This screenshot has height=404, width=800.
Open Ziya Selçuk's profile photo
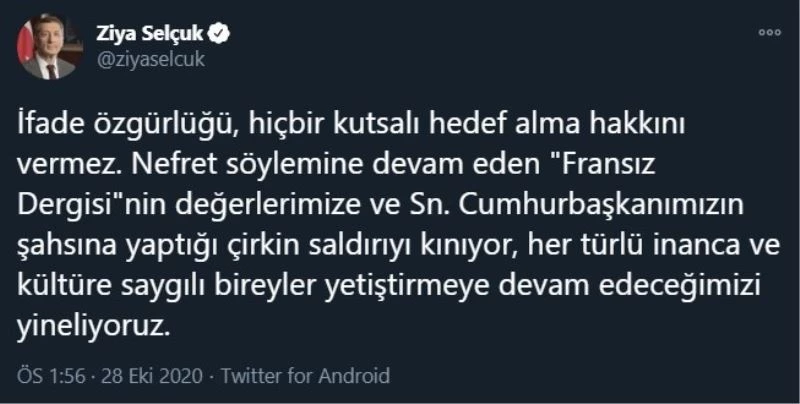[x=50, y=47]
